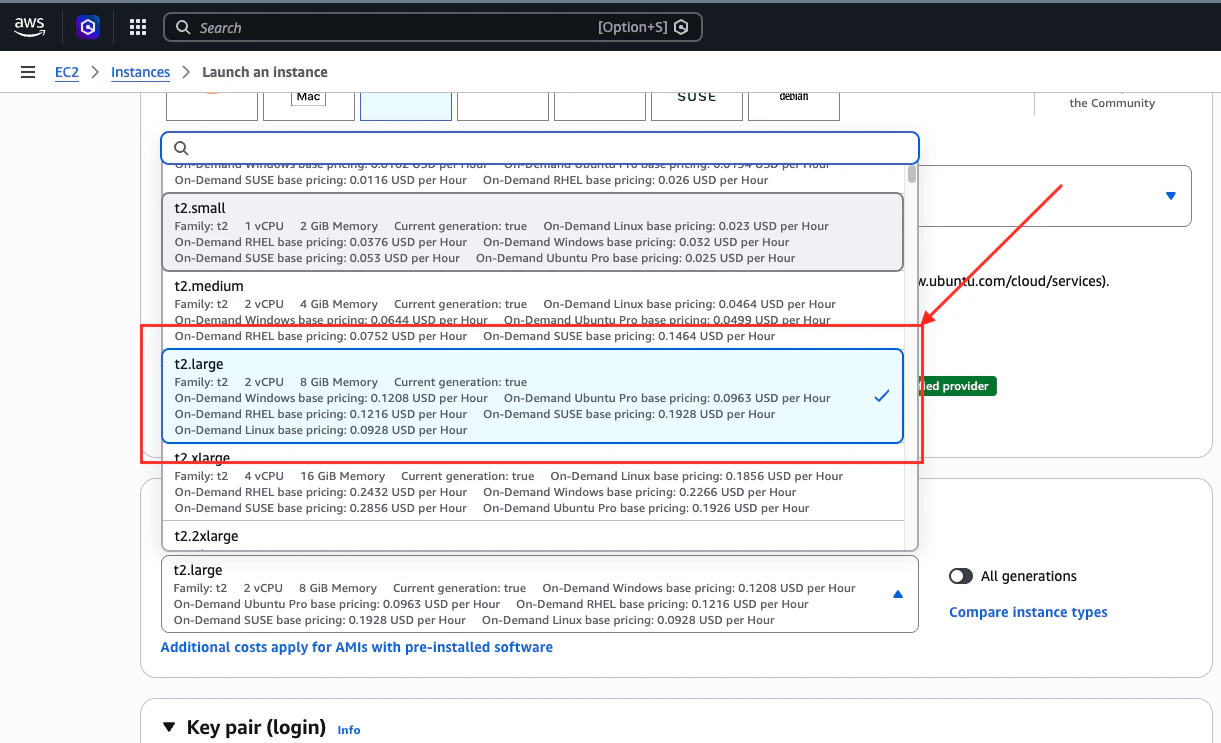The image size is (1221, 743).
Task: Open Additional costs apply for AMIs link
Action: (x=357, y=647)
